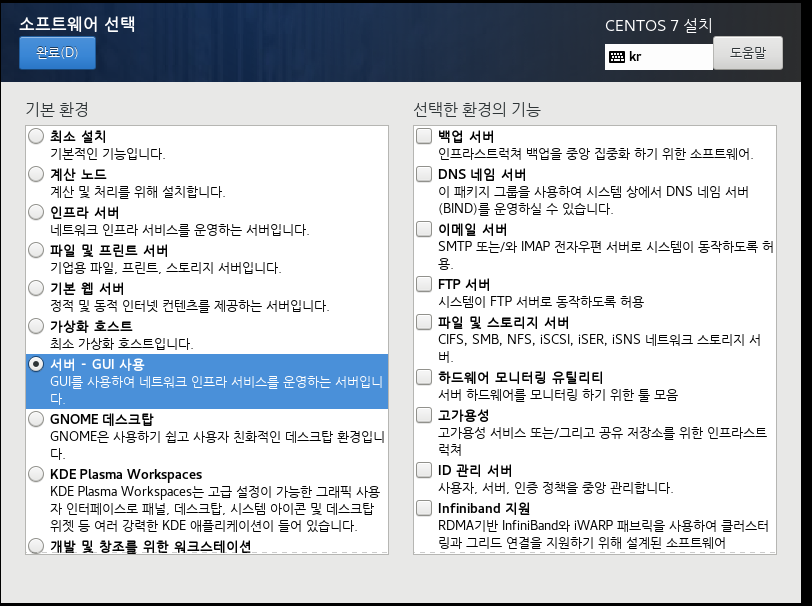Click the KDE Plasma Workspaces title text
Viewport: 812px width, 606px height.
coord(126,474)
